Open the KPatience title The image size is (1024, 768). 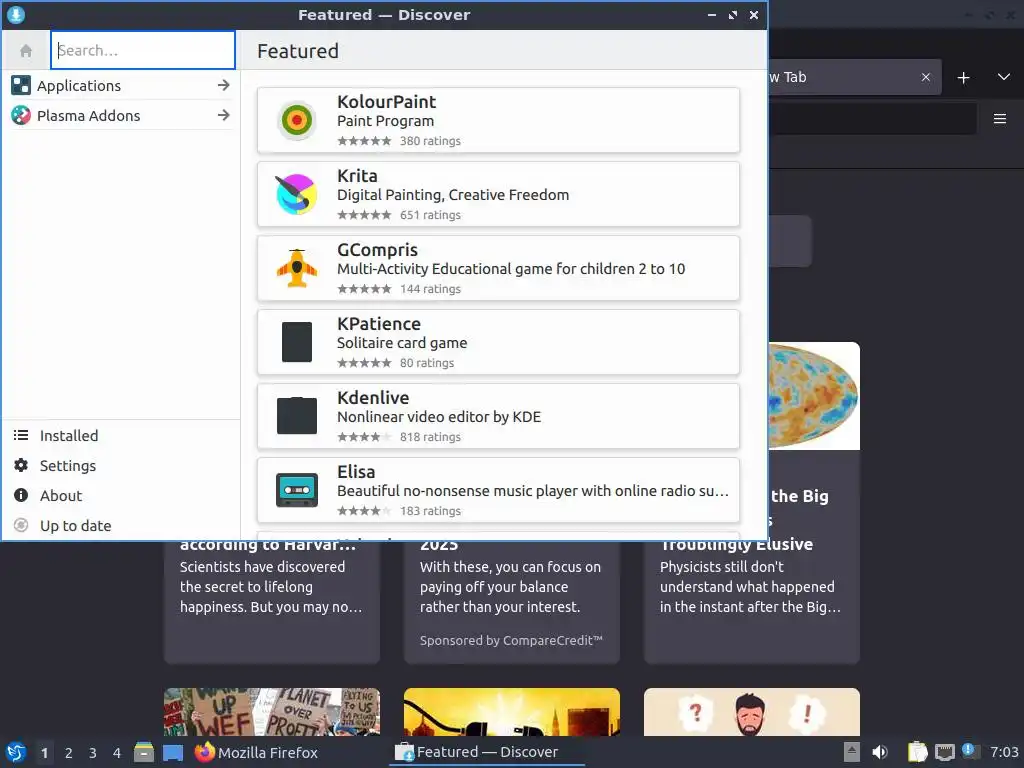click(x=379, y=324)
